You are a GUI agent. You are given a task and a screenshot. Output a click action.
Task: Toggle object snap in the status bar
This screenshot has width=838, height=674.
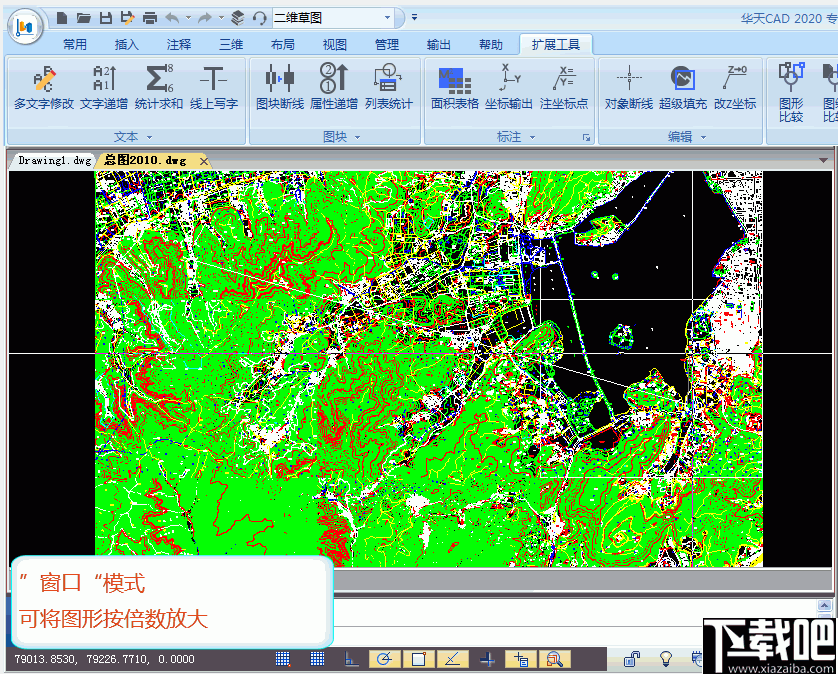click(419, 659)
